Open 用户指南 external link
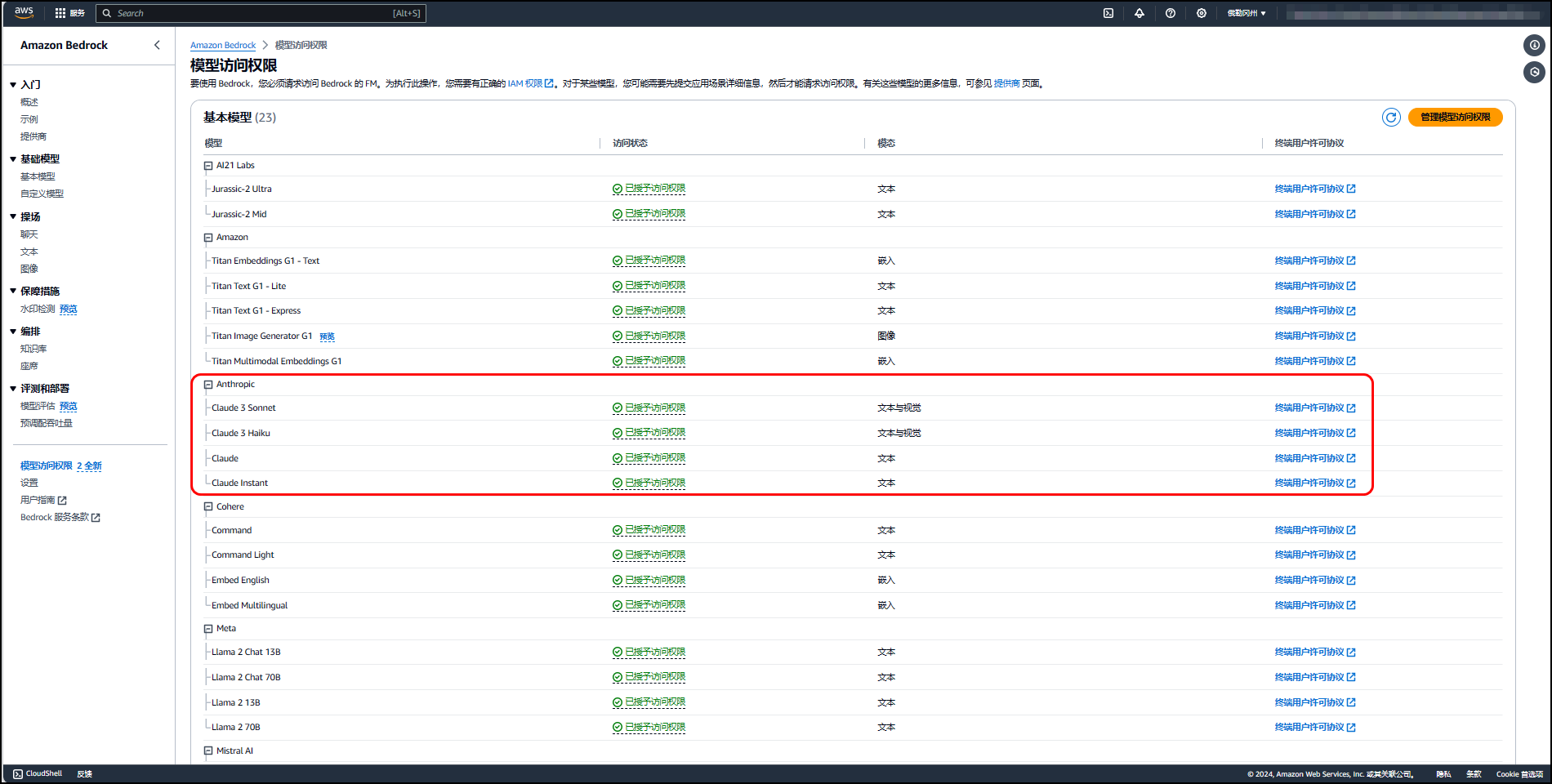 coord(43,501)
